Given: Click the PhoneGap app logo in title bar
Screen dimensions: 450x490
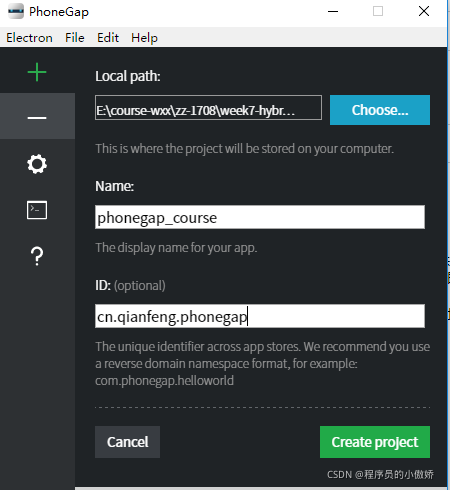Looking at the screenshot, I should coord(16,11).
